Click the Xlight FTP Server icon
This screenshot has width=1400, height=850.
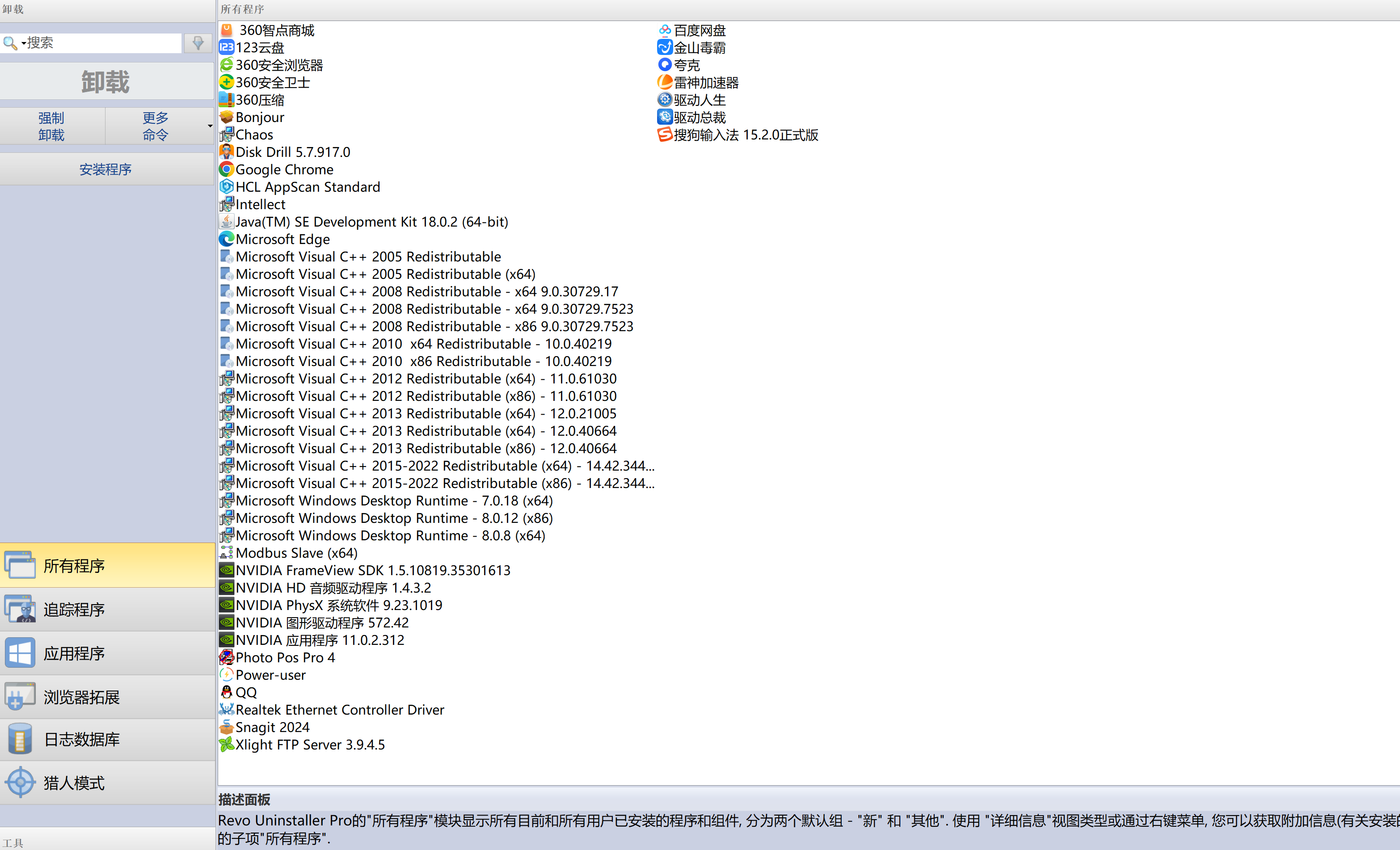(x=226, y=745)
